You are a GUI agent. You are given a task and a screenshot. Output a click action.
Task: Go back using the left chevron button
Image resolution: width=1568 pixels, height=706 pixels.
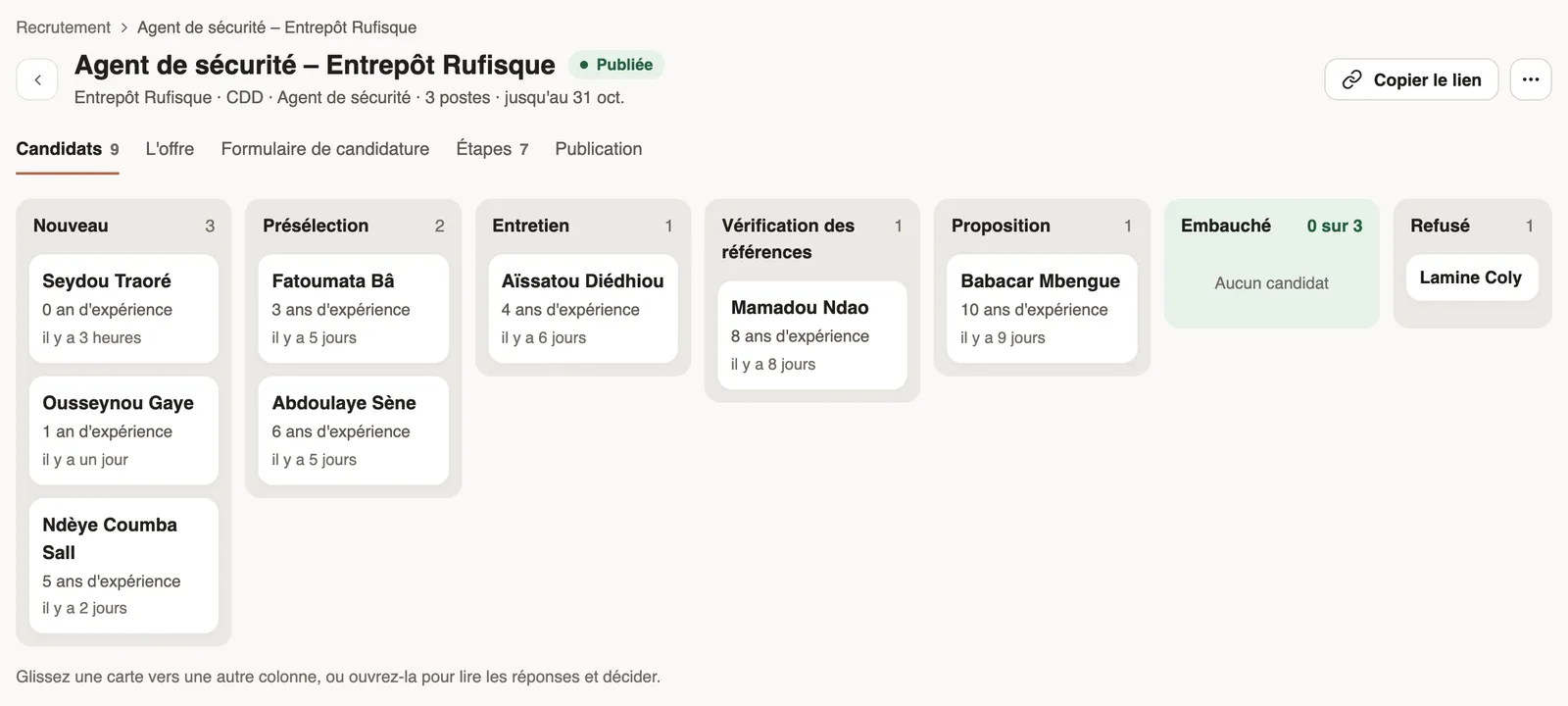[x=37, y=79]
